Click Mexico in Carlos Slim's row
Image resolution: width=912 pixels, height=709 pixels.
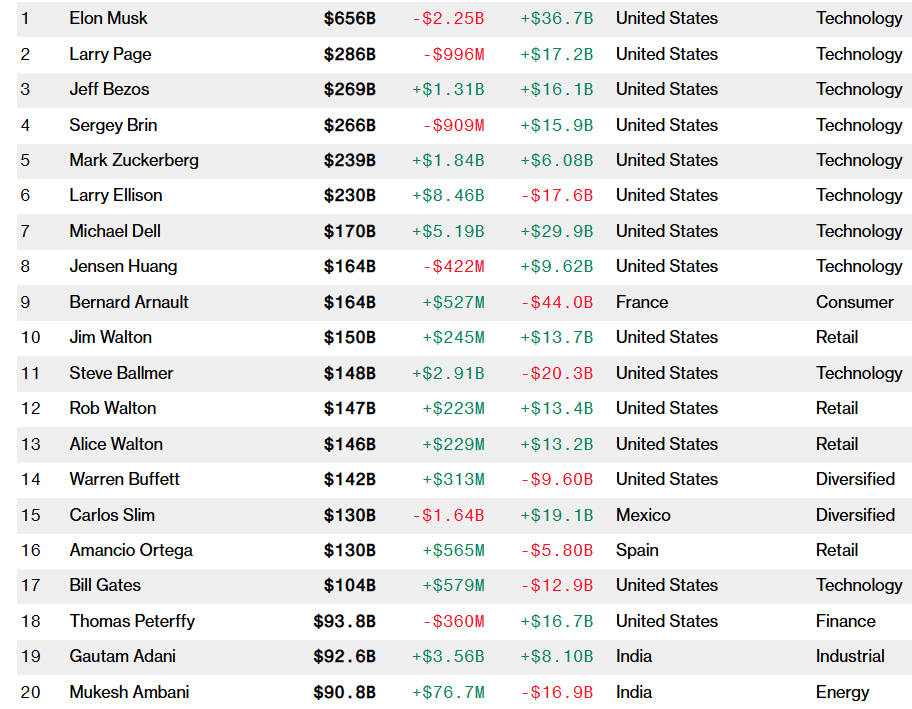tap(643, 515)
